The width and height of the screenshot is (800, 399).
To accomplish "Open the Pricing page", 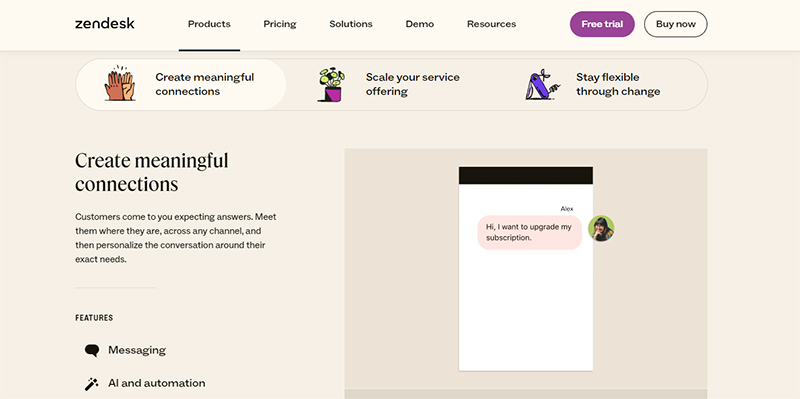I will (280, 24).
